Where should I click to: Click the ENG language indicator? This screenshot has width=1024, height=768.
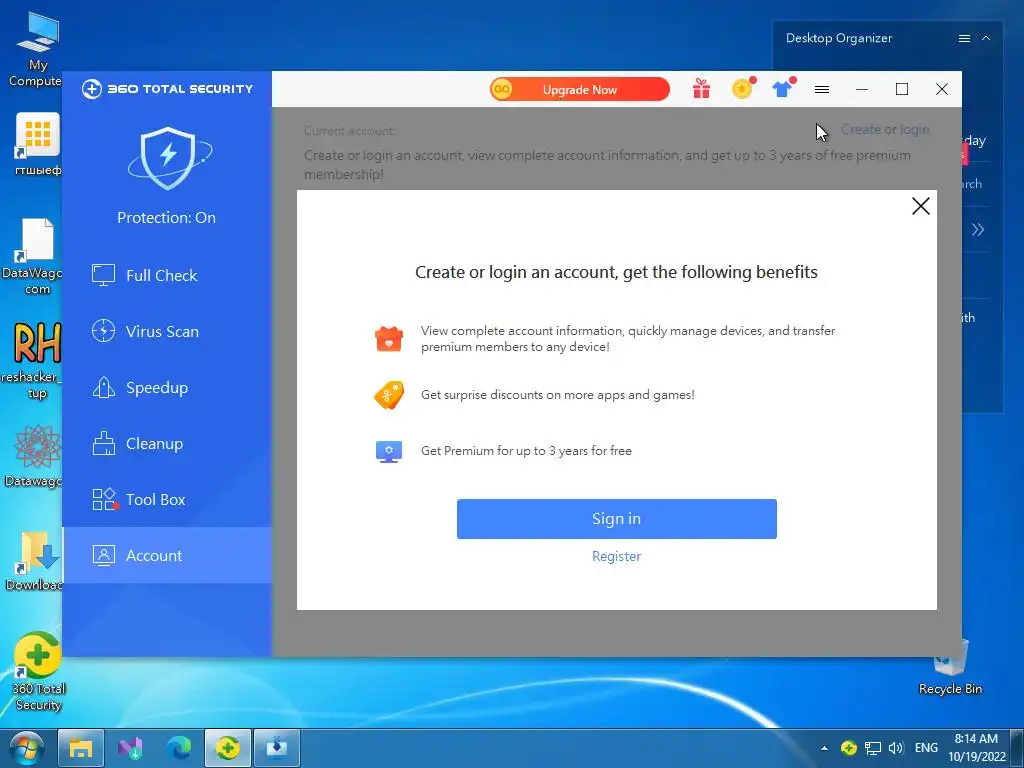point(926,748)
